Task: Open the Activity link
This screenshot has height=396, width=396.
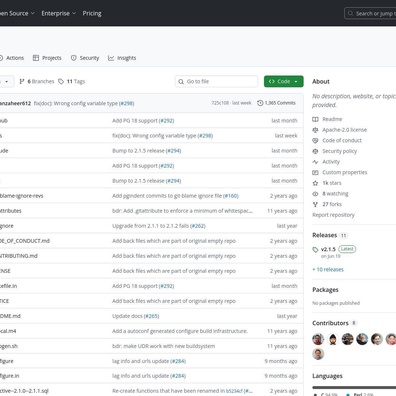Action: (331, 162)
